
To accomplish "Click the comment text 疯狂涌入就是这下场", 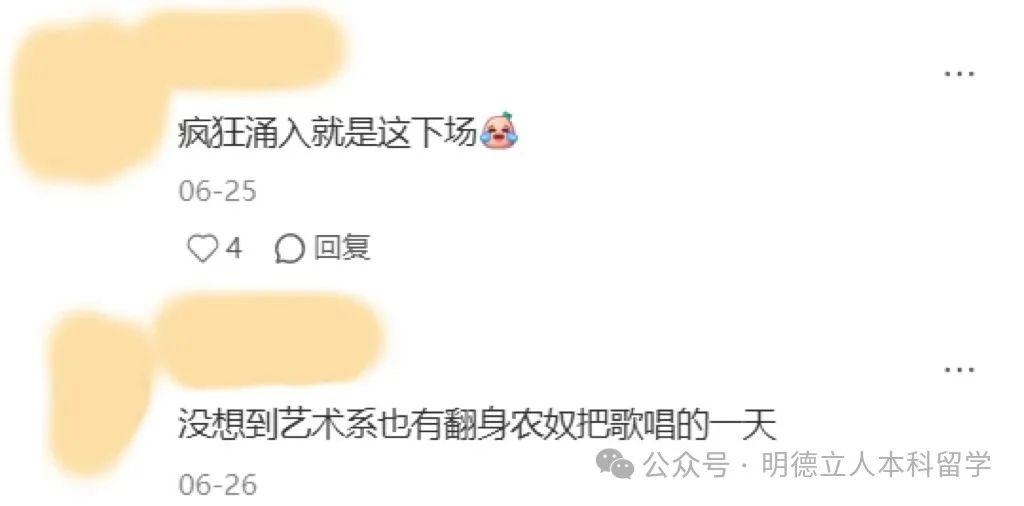I will pyautogui.click(x=328, y=132).
